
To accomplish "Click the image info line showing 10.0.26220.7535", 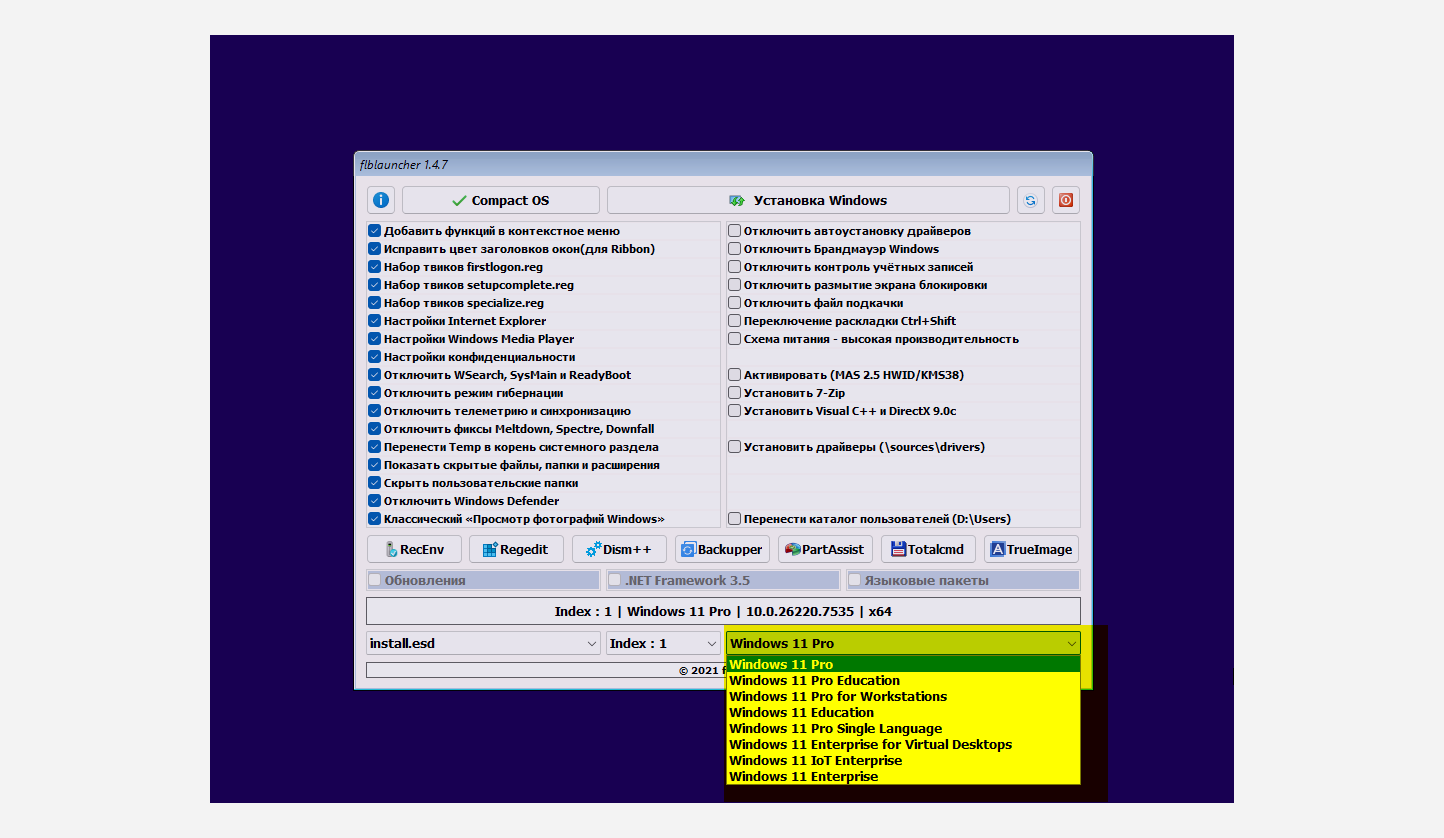I will (x=723, y=611).
